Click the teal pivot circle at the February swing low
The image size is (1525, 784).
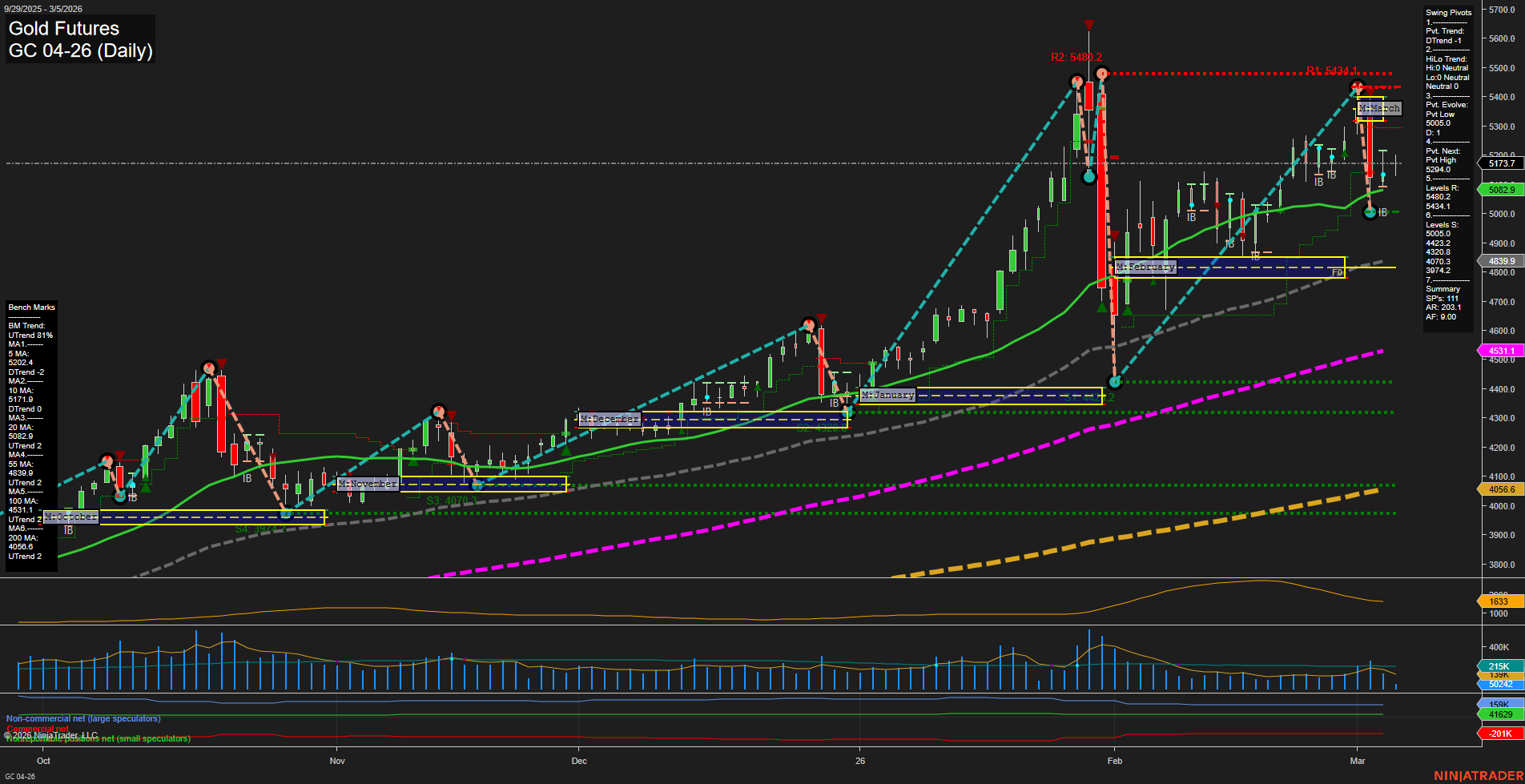point(1114,382)
